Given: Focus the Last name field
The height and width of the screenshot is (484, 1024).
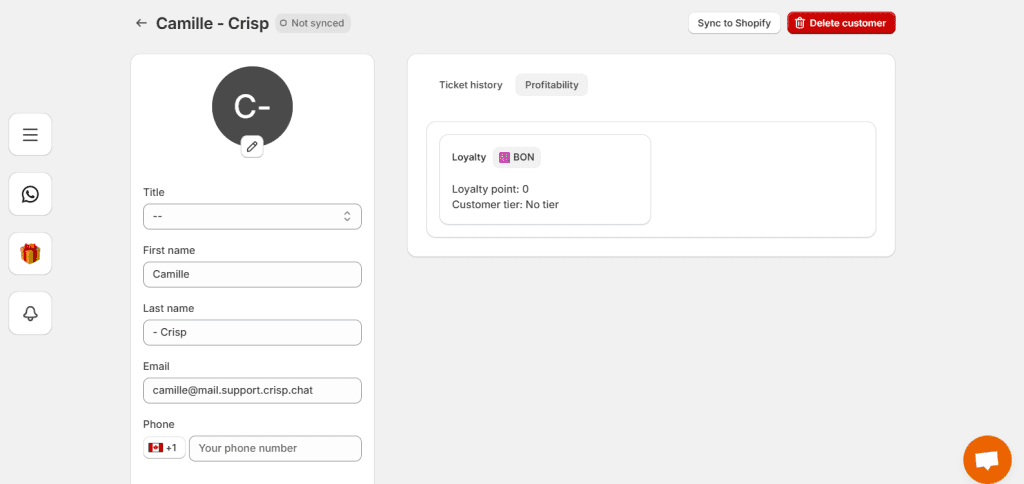Looking at the screenshot, I should (x=252, y=332).
